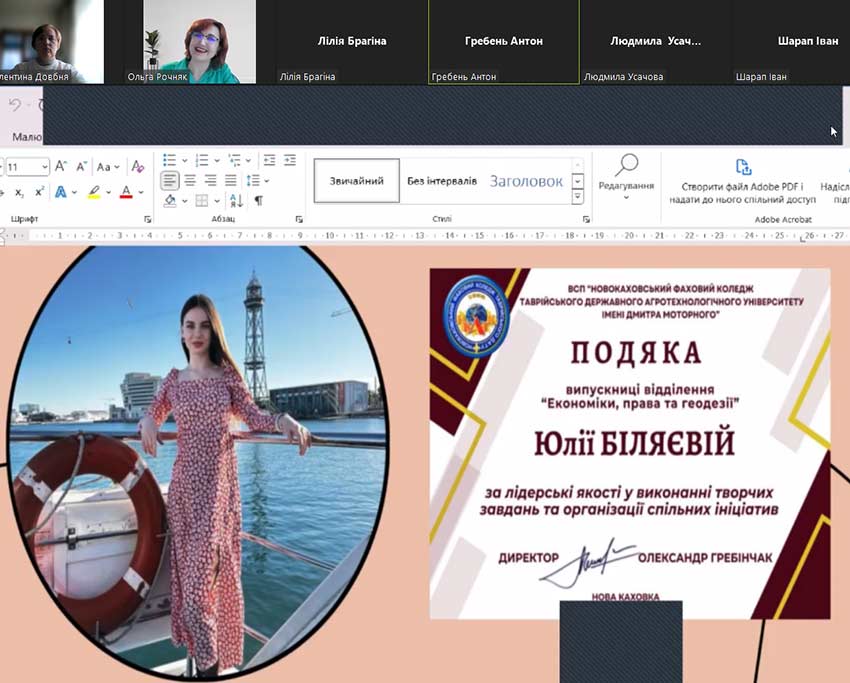Expand the styles gallery list

pyautogui.click(x=577, y=197)
